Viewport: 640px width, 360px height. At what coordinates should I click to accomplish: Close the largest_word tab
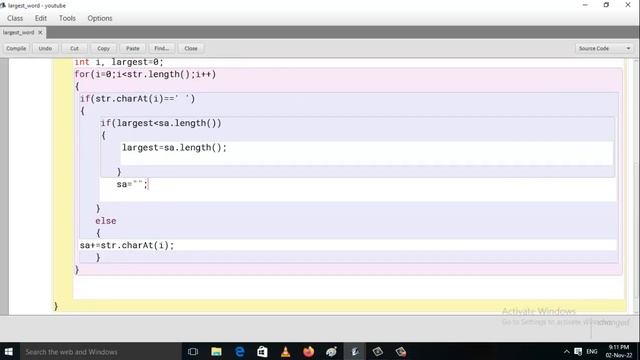point(40,33)
